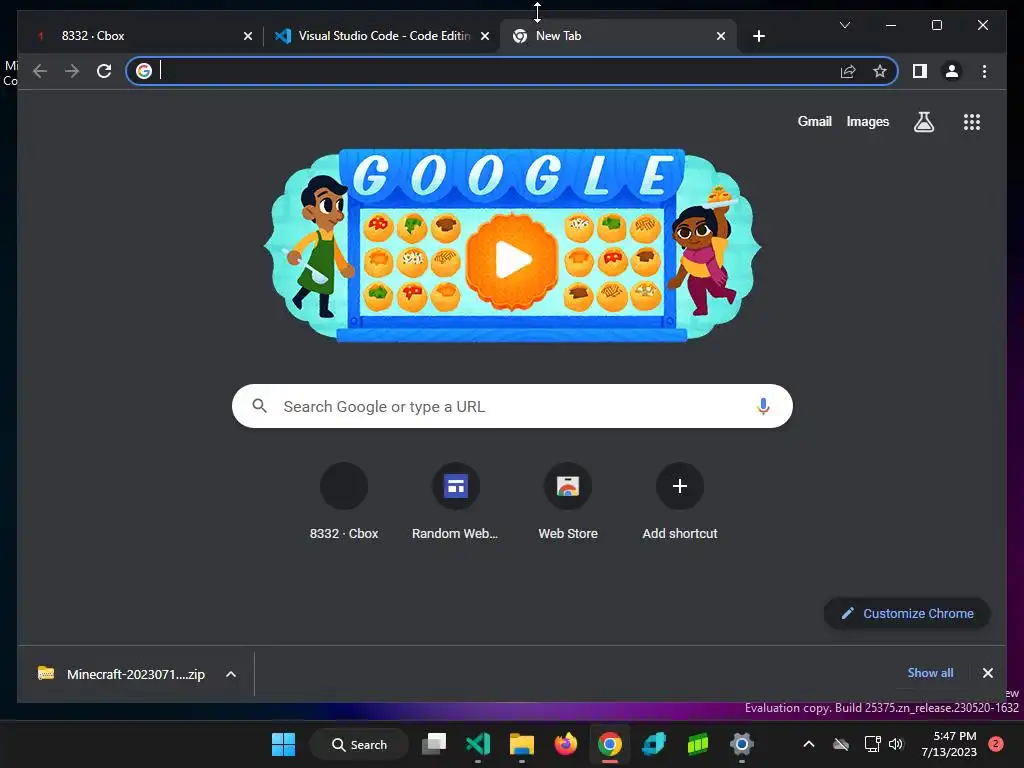Close the downloads bar

click(x=987, y=673)
